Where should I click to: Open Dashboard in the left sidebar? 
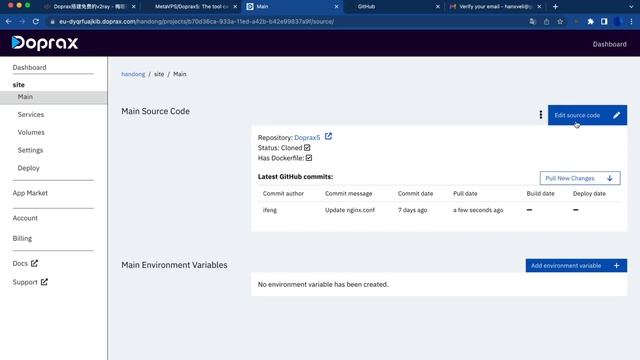click(x=29, y=67)
